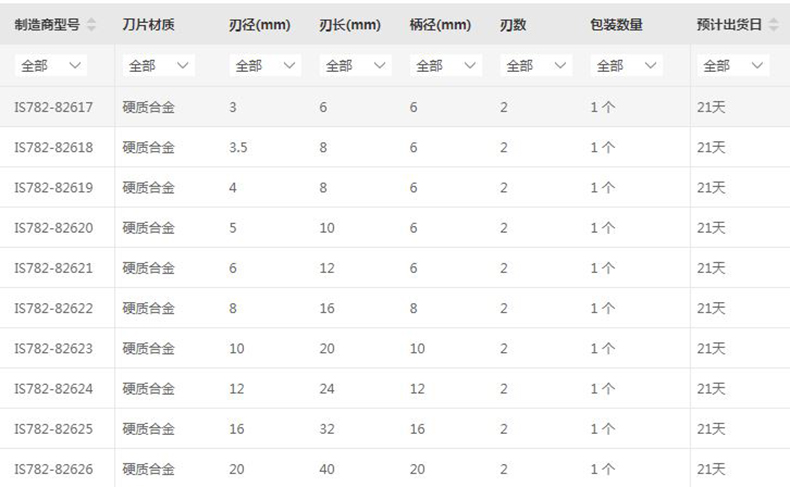Choose model IS782-82624
Viewport: 790px width, 487px height.
pyautogui.click(x=53, y=389)
